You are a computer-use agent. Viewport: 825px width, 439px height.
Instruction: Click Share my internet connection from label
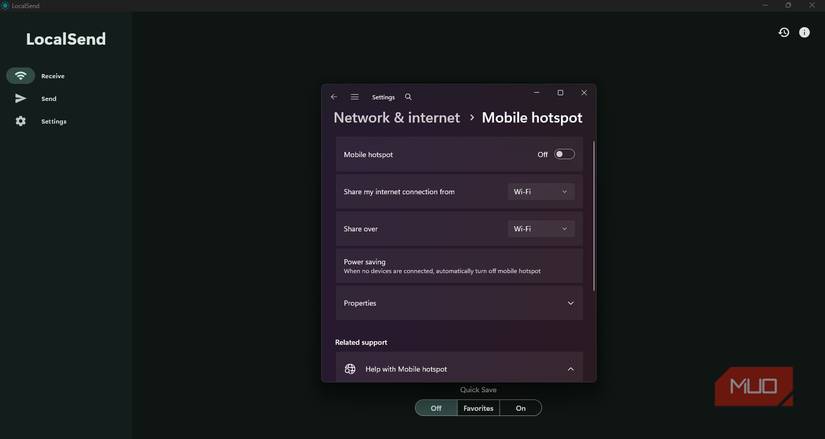399,192
